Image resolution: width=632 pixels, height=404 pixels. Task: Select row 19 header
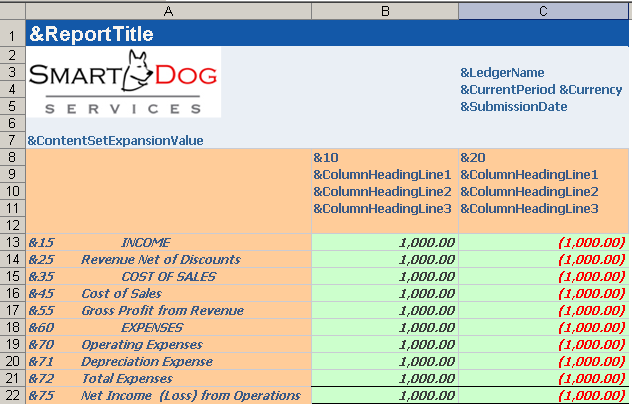[12, 344]
